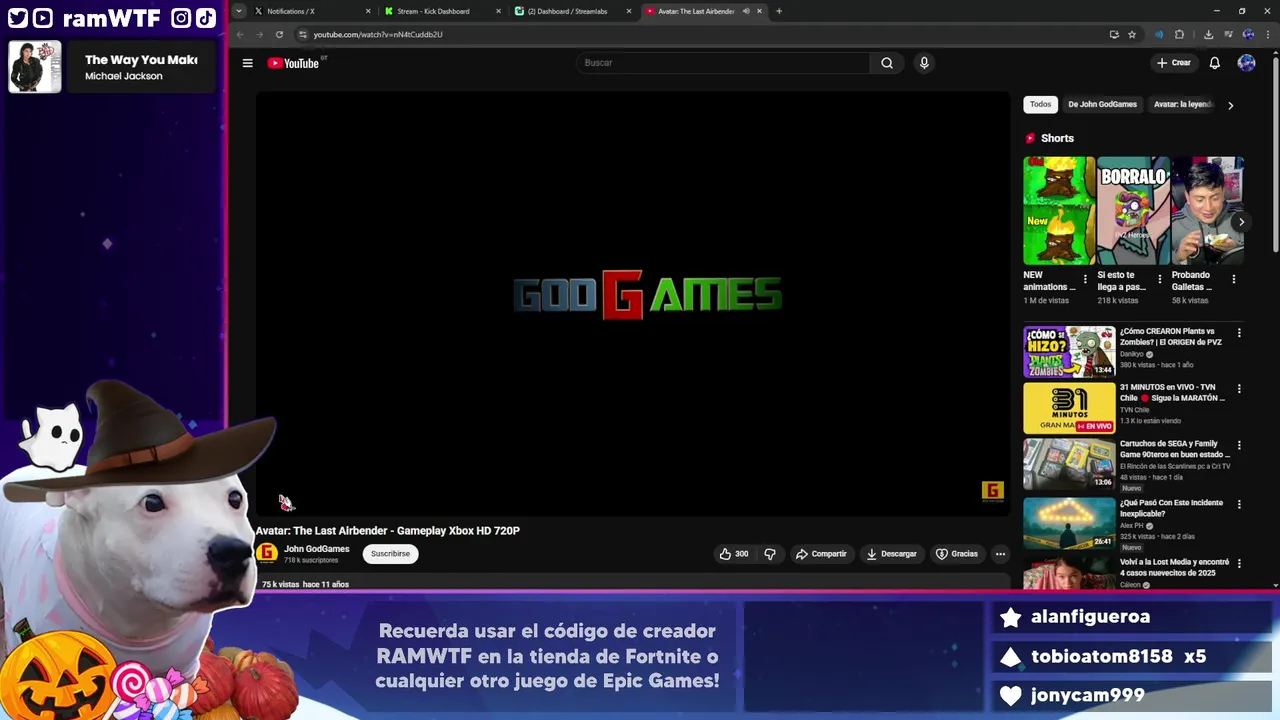Viewport: 1280px width, 720px height.
Task: Click the Compartir share button
Action: [x=821, y=554]
